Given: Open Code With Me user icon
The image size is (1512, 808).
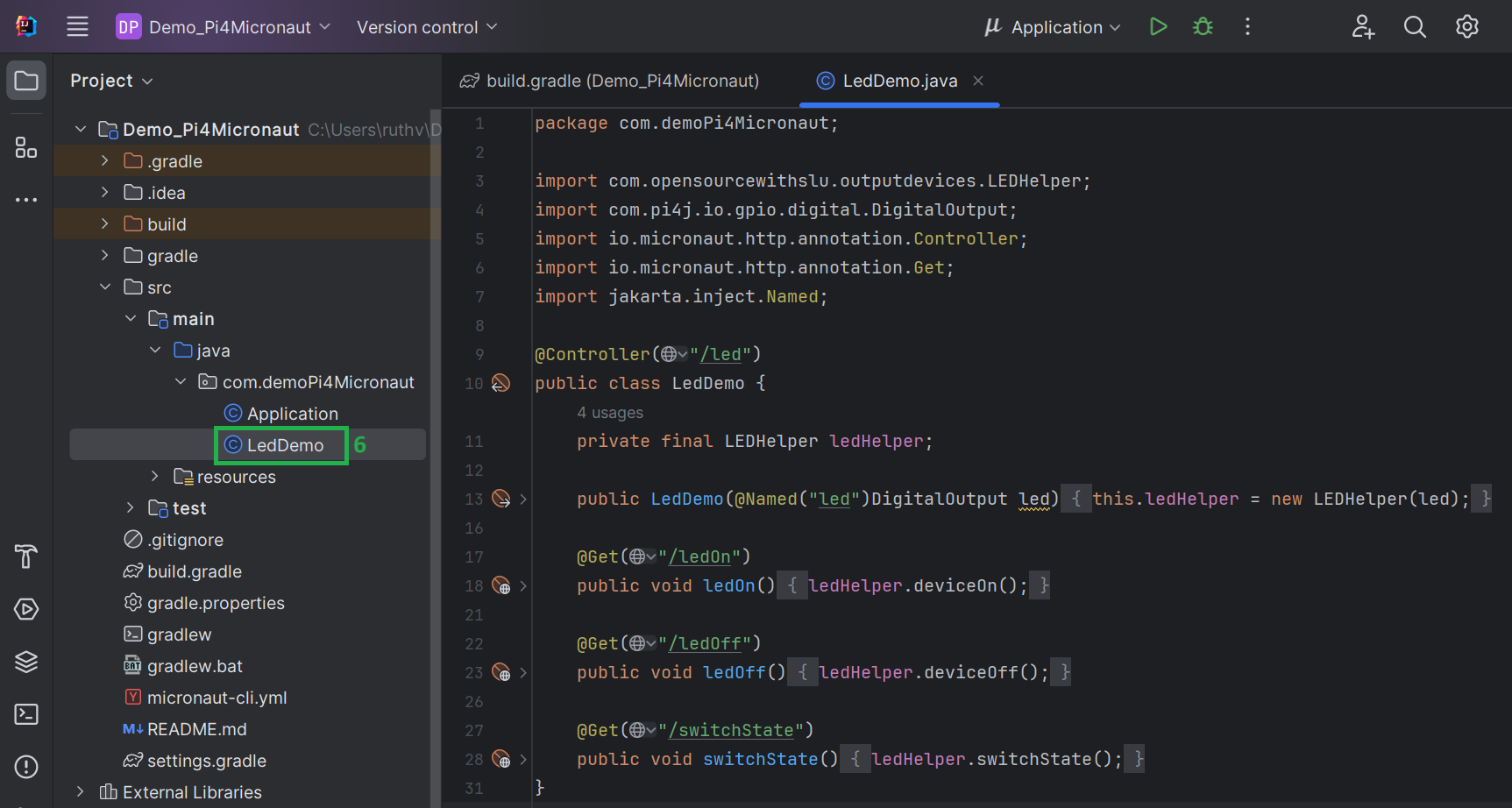Looking at the screenshot, I should pos(1363,27).
